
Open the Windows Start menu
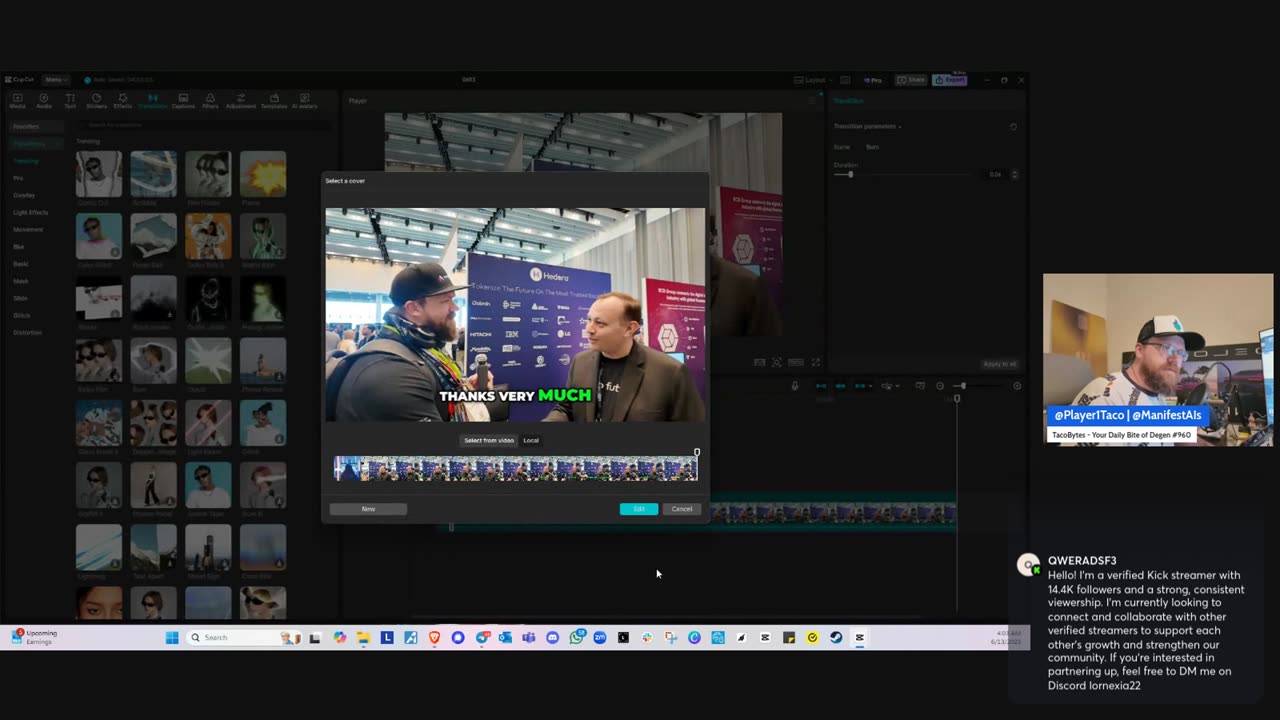click(x=172, y=637)
